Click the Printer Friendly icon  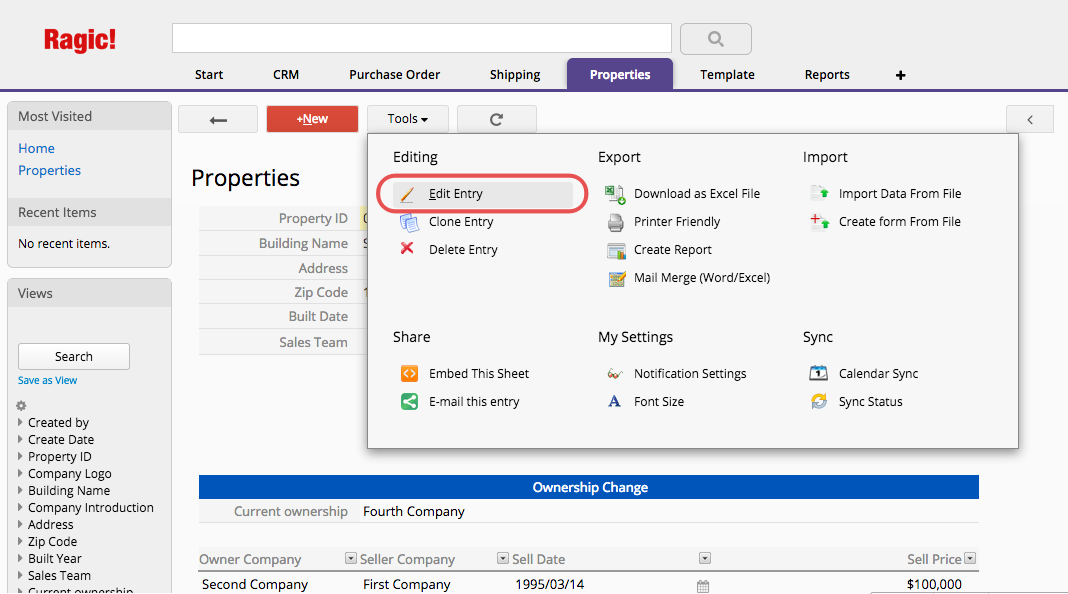[x=615, y=222]
